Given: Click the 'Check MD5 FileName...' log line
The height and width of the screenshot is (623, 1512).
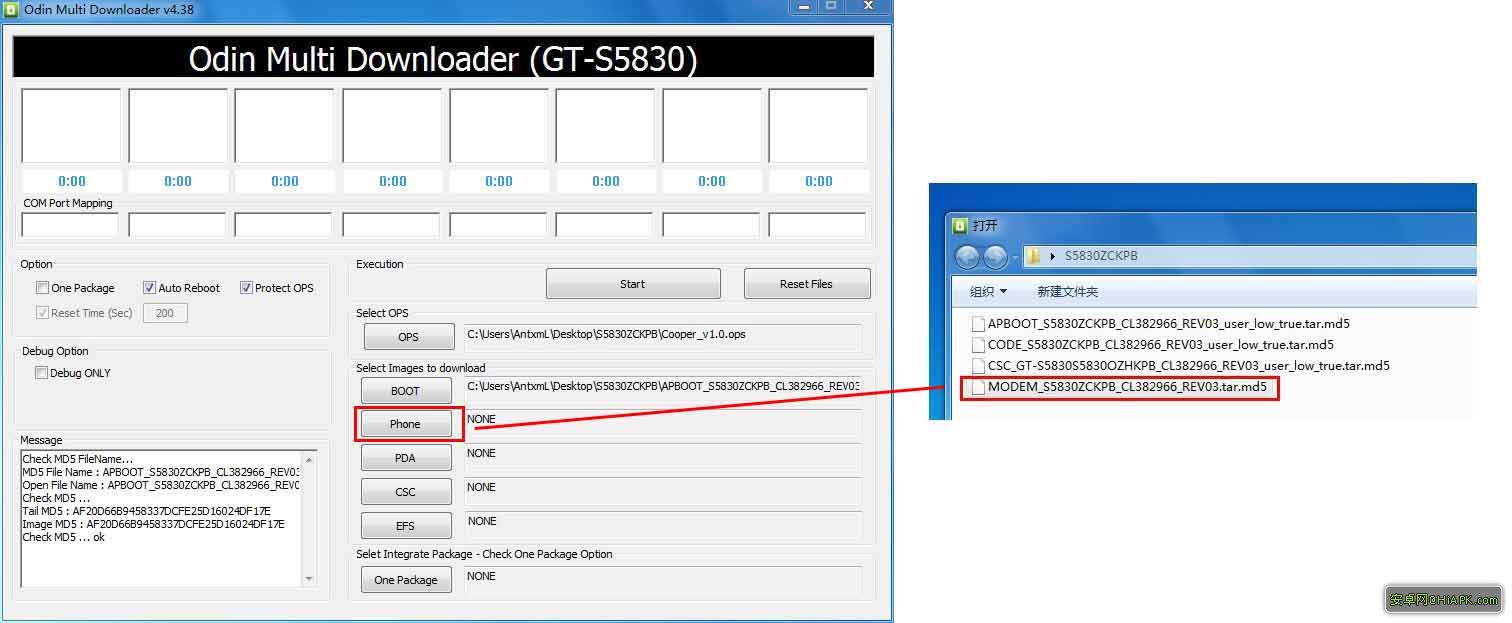Looking at the screenshot, I should (x=78, y=459).
